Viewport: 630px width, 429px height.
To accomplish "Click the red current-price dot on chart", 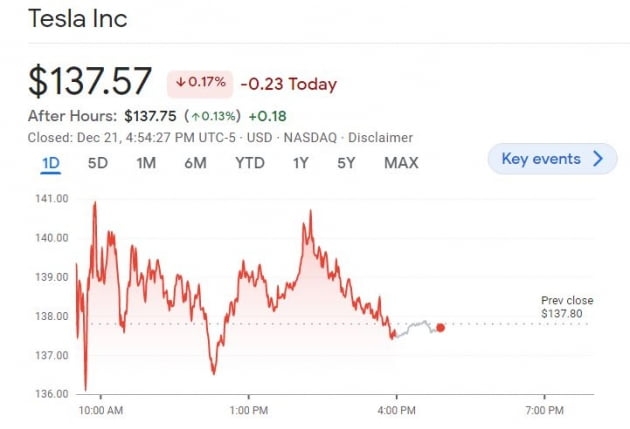I will (441, 327).
